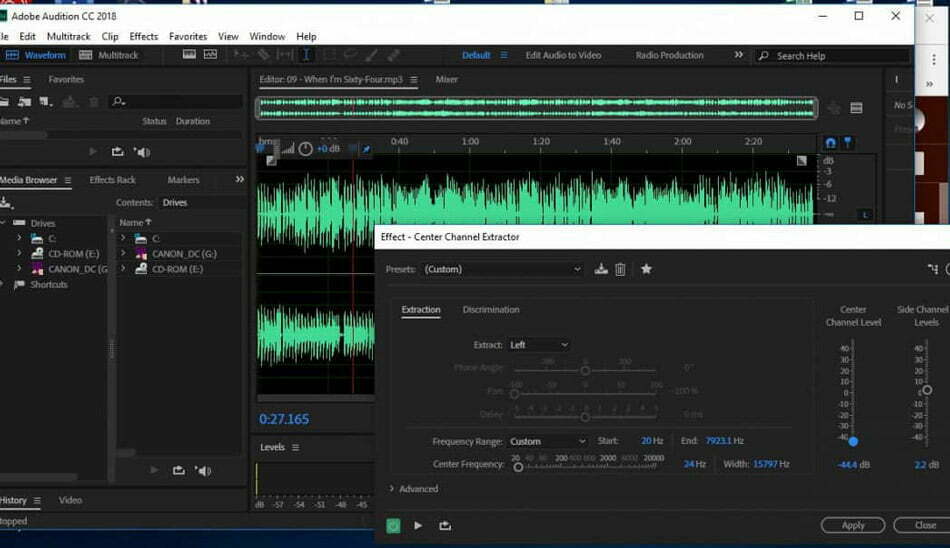This screenshot has height=548, width=950.
Task: Select the Spot Healing Brush tool
Action: 393,55
